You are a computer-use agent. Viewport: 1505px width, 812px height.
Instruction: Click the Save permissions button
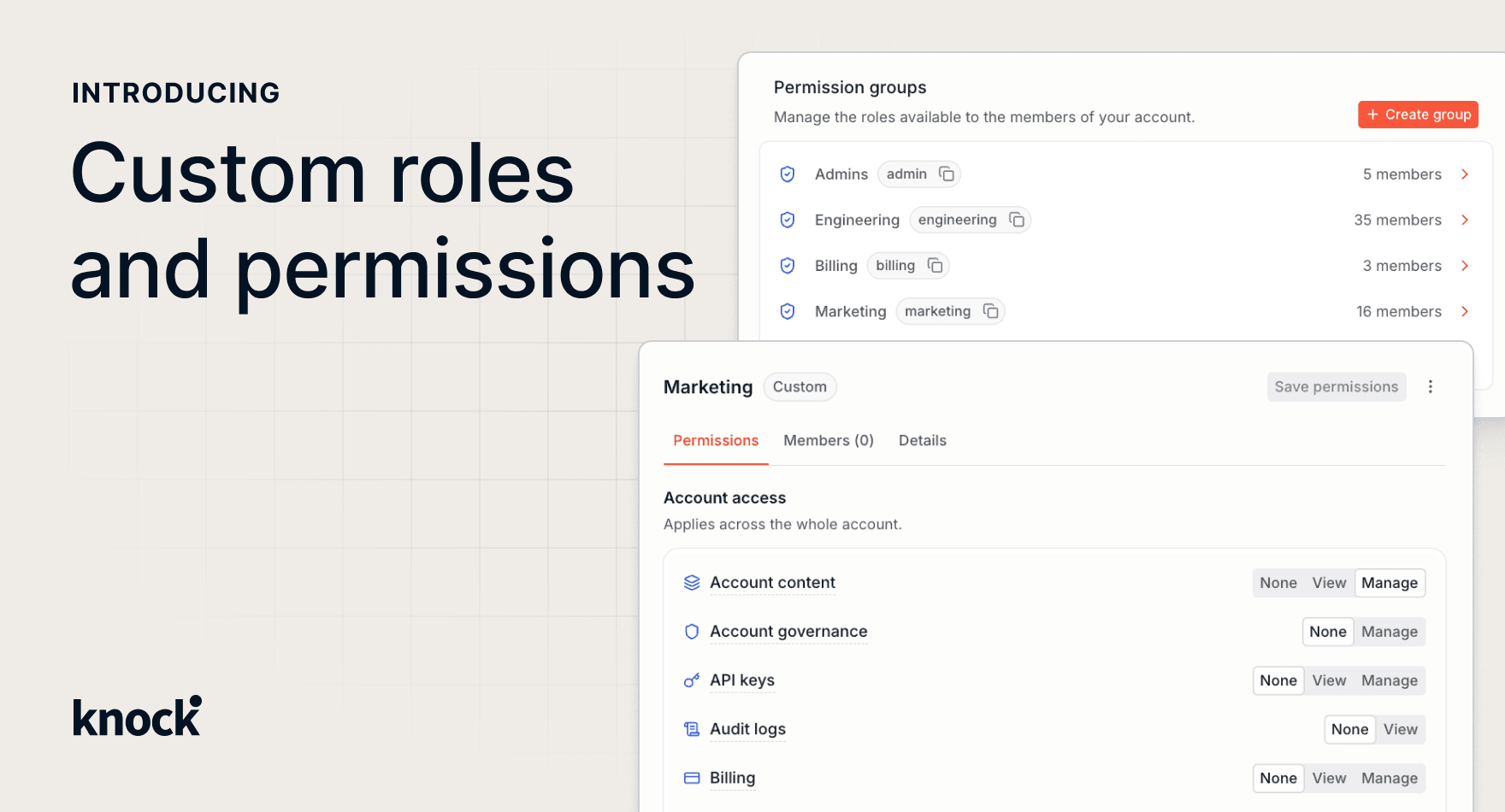(x=1337, y=387)
